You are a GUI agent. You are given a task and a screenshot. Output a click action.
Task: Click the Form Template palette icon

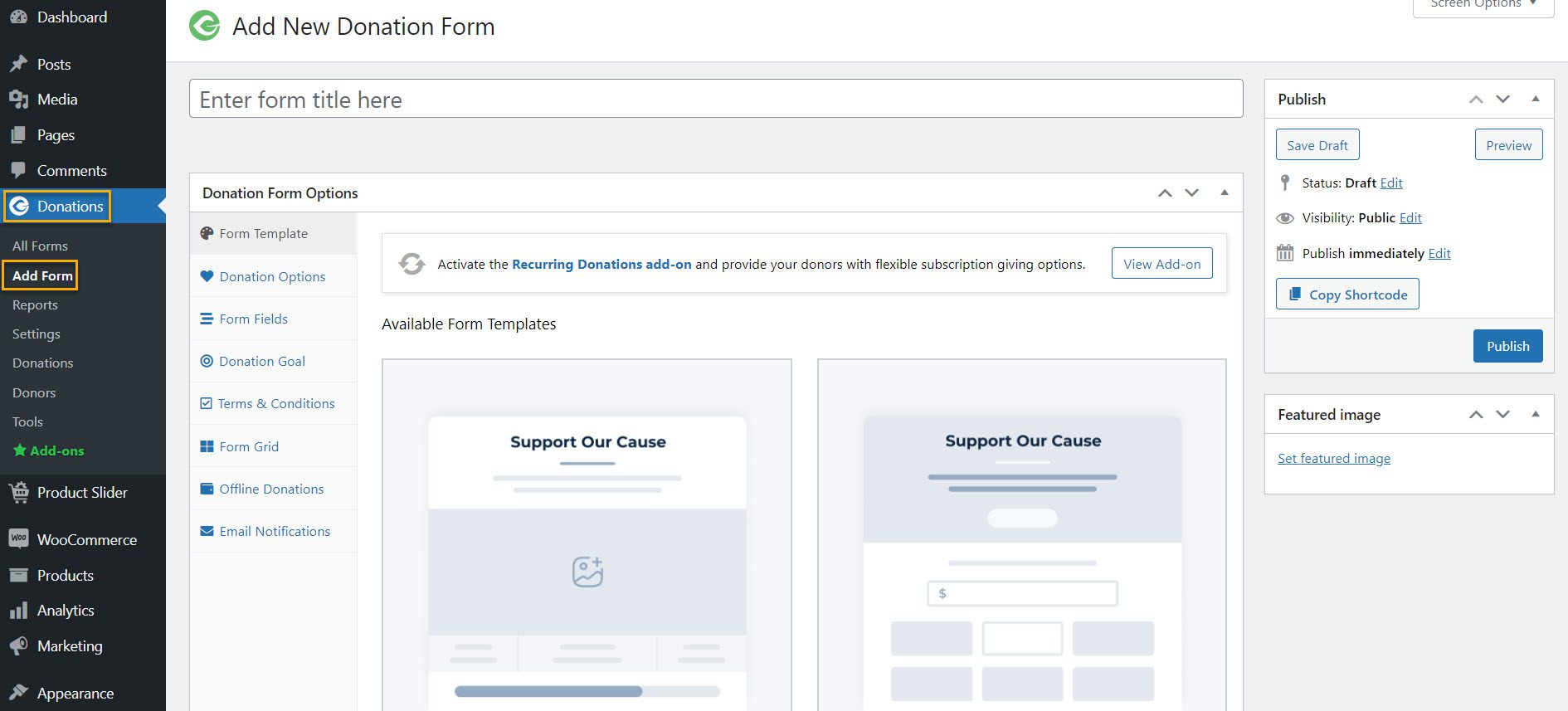[x=207, y=233]
